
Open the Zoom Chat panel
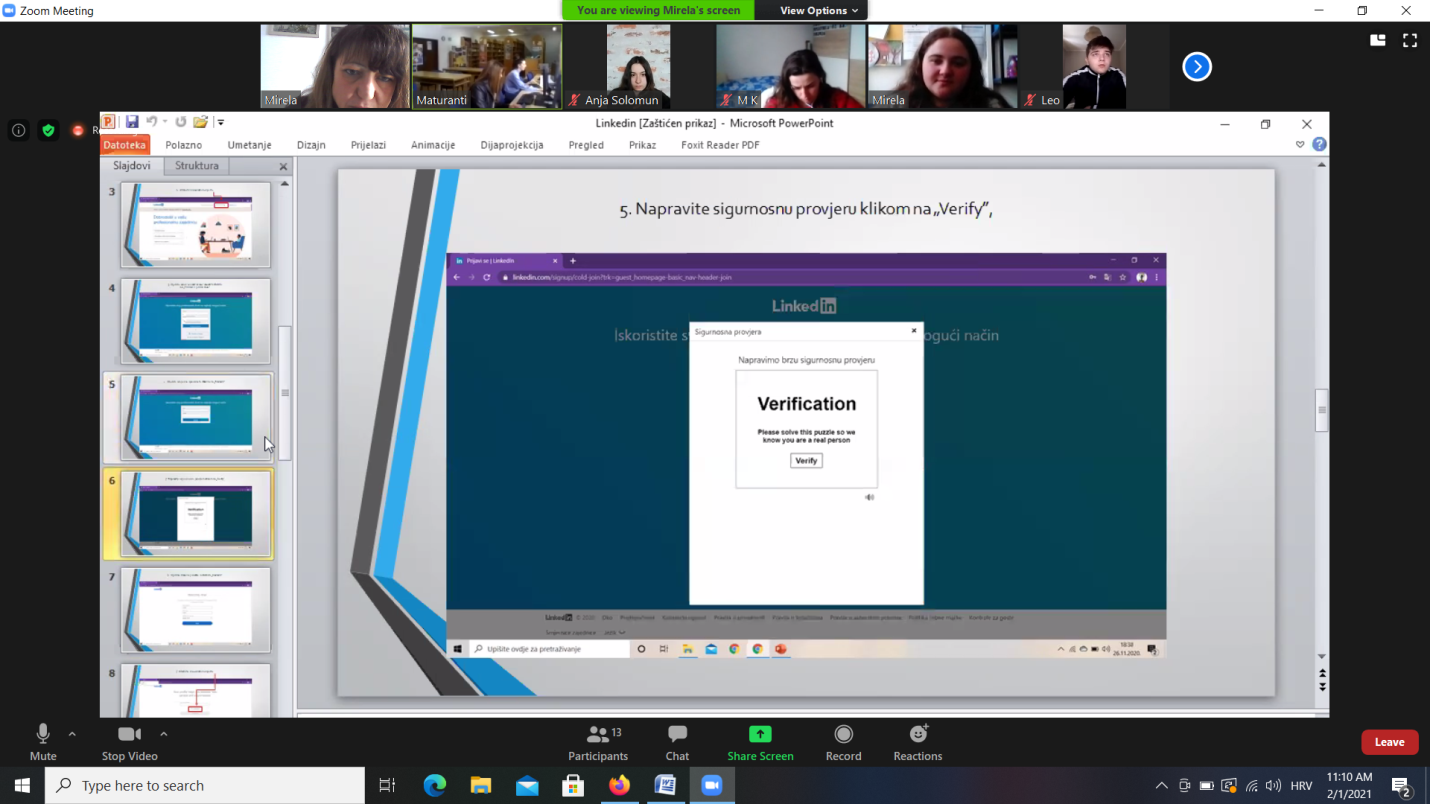point(677,744)
